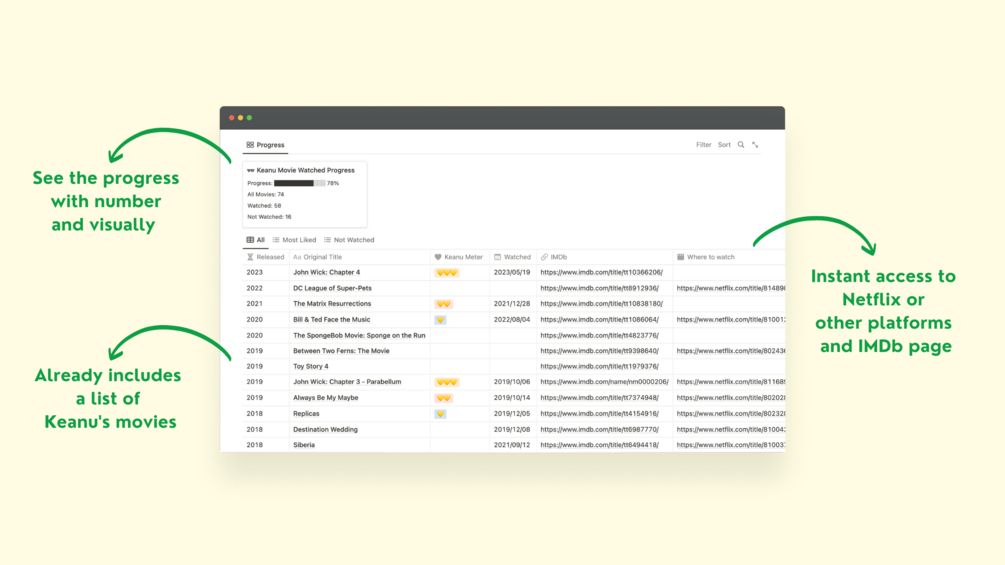Select title Destination Wedding

[x=325, y=429]
